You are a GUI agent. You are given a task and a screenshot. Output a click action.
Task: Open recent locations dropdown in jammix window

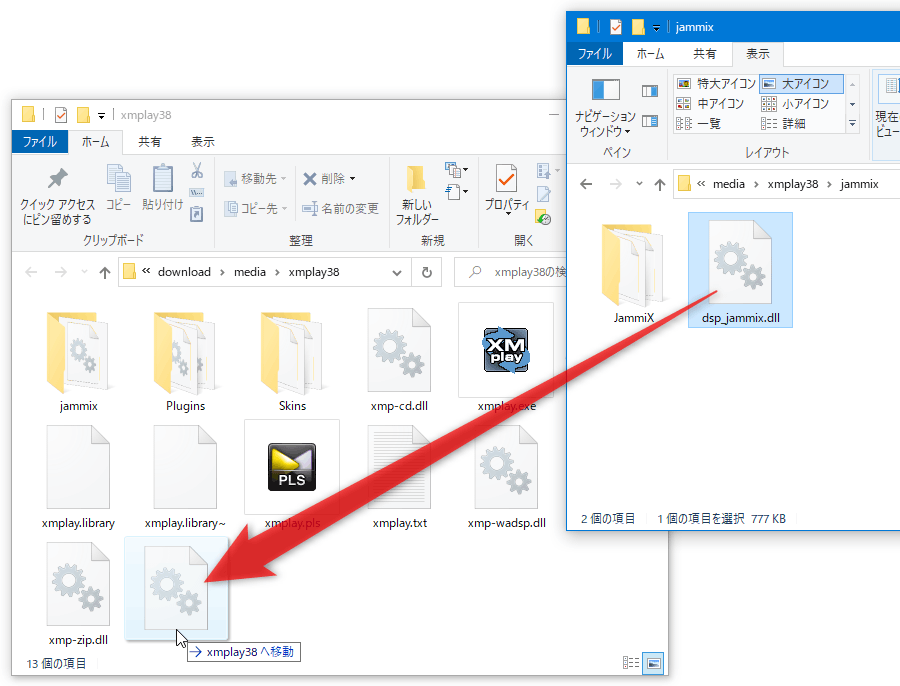[x=639, y=184]
